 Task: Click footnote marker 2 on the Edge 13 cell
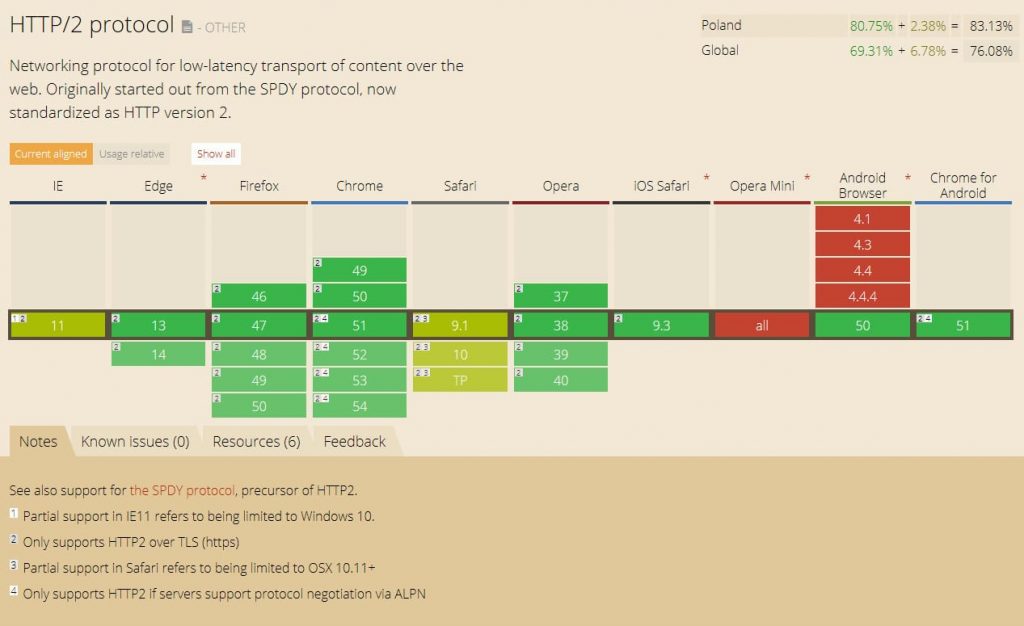point(114,317)
